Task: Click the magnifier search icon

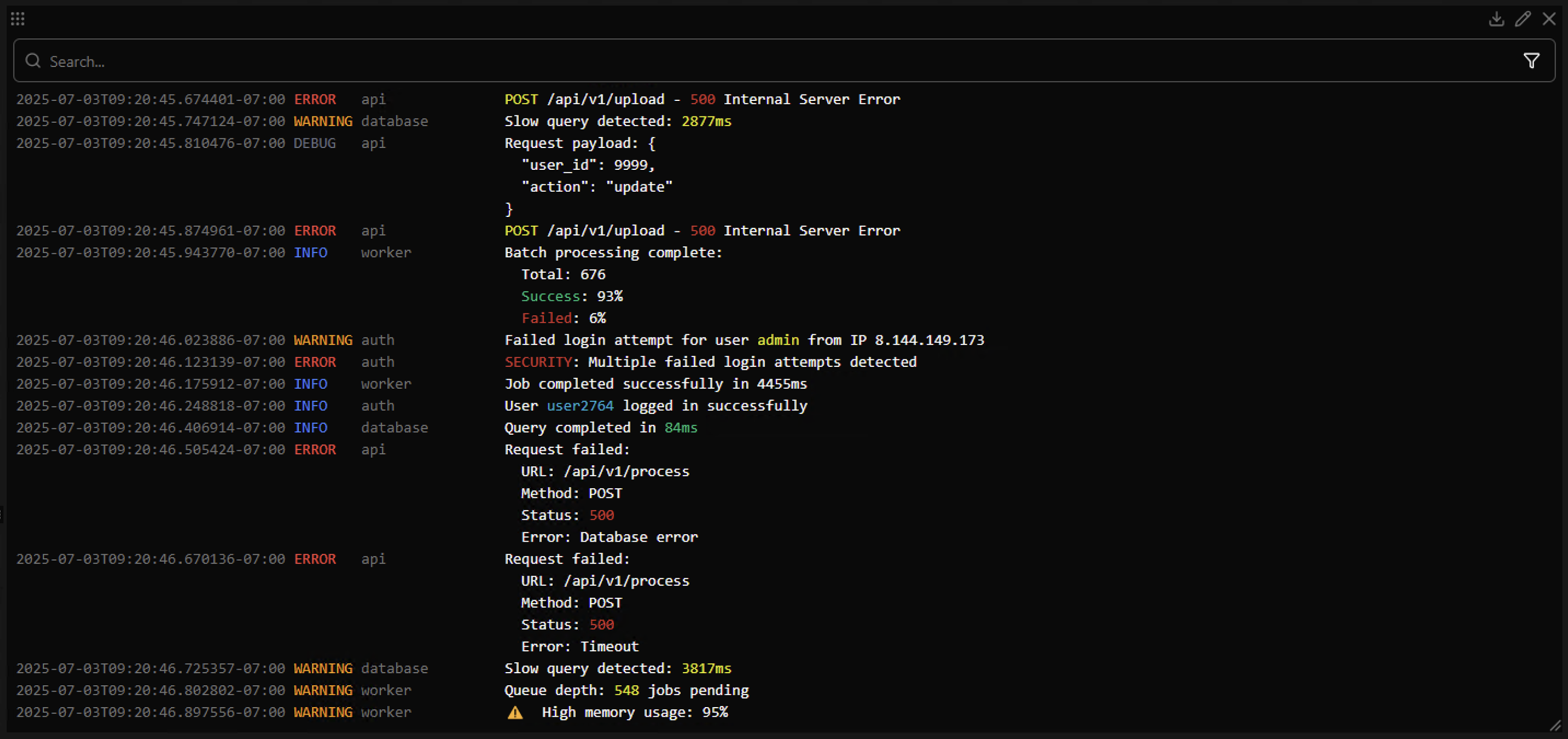Action: point(33,61)
